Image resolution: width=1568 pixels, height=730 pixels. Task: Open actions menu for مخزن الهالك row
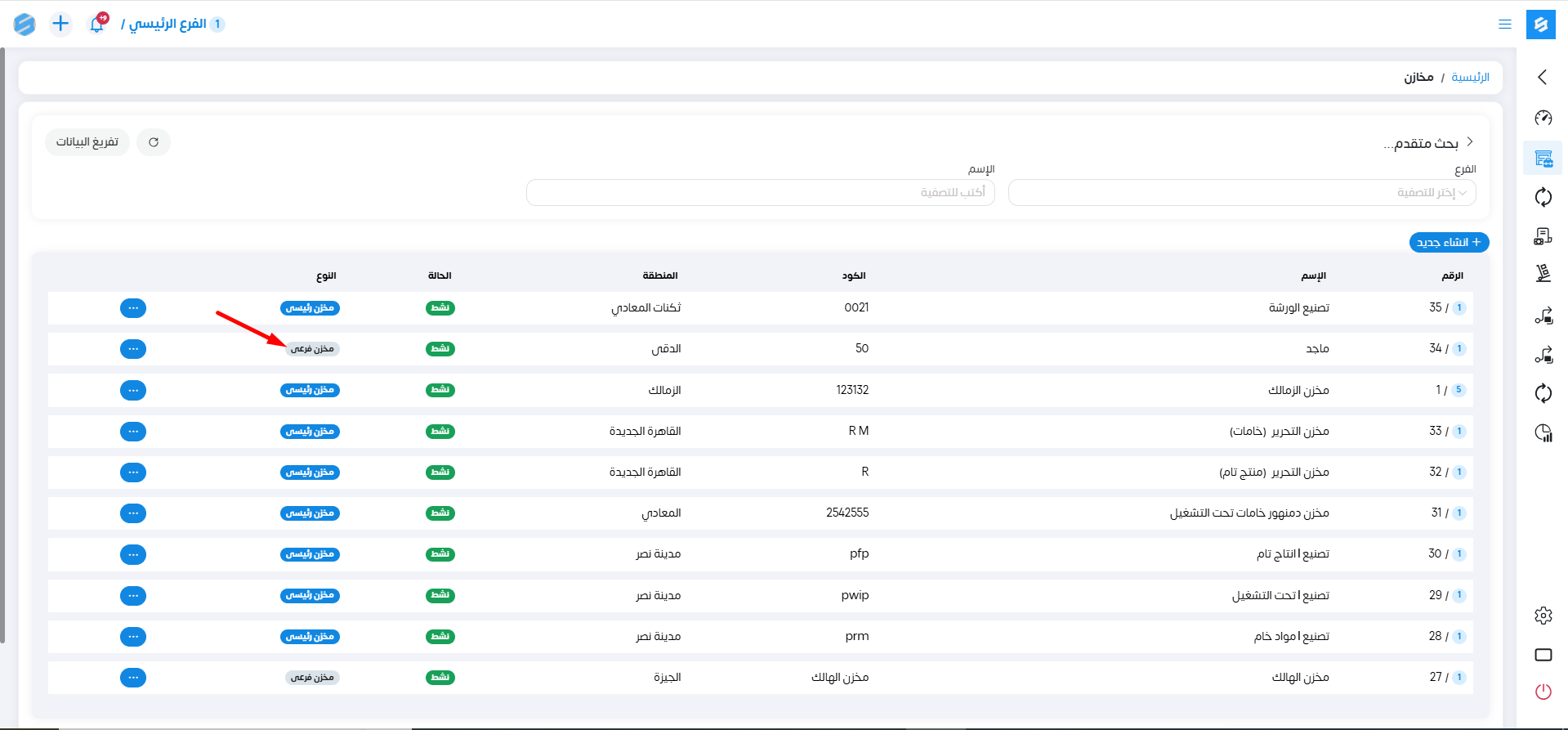click(133, 678)
